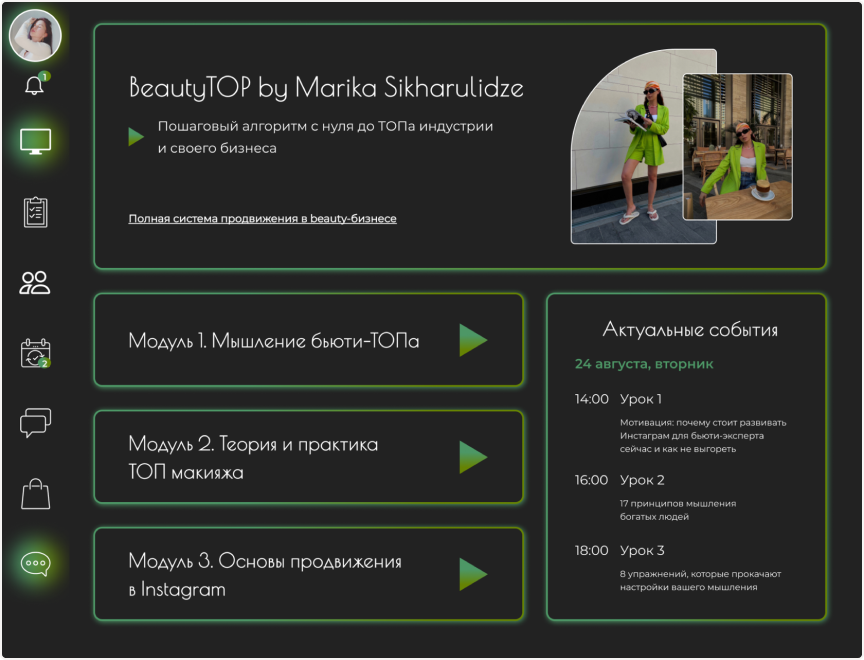This screenshot has height=660, width=864.
Task: Open the shopping bag icon
Action: point(36,494)
